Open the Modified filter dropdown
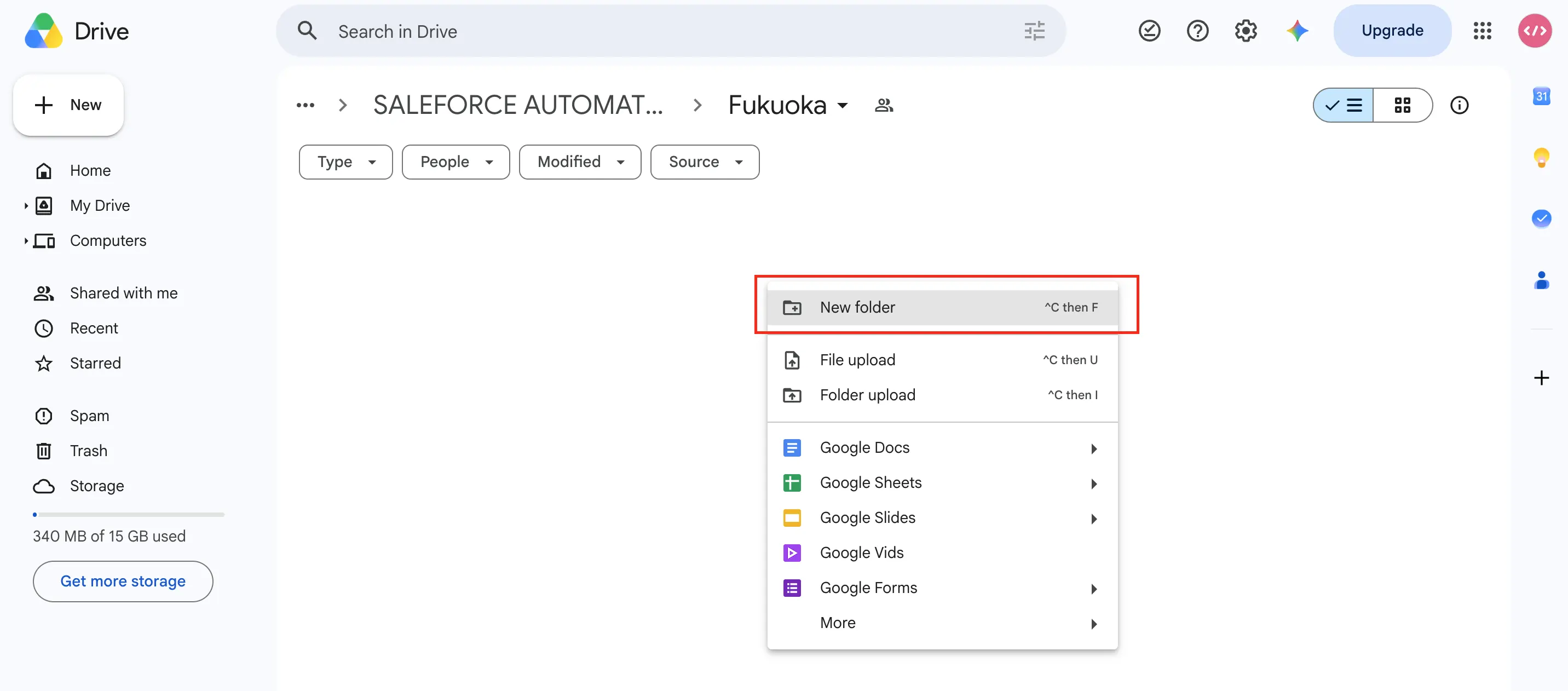 pos(580,162)
